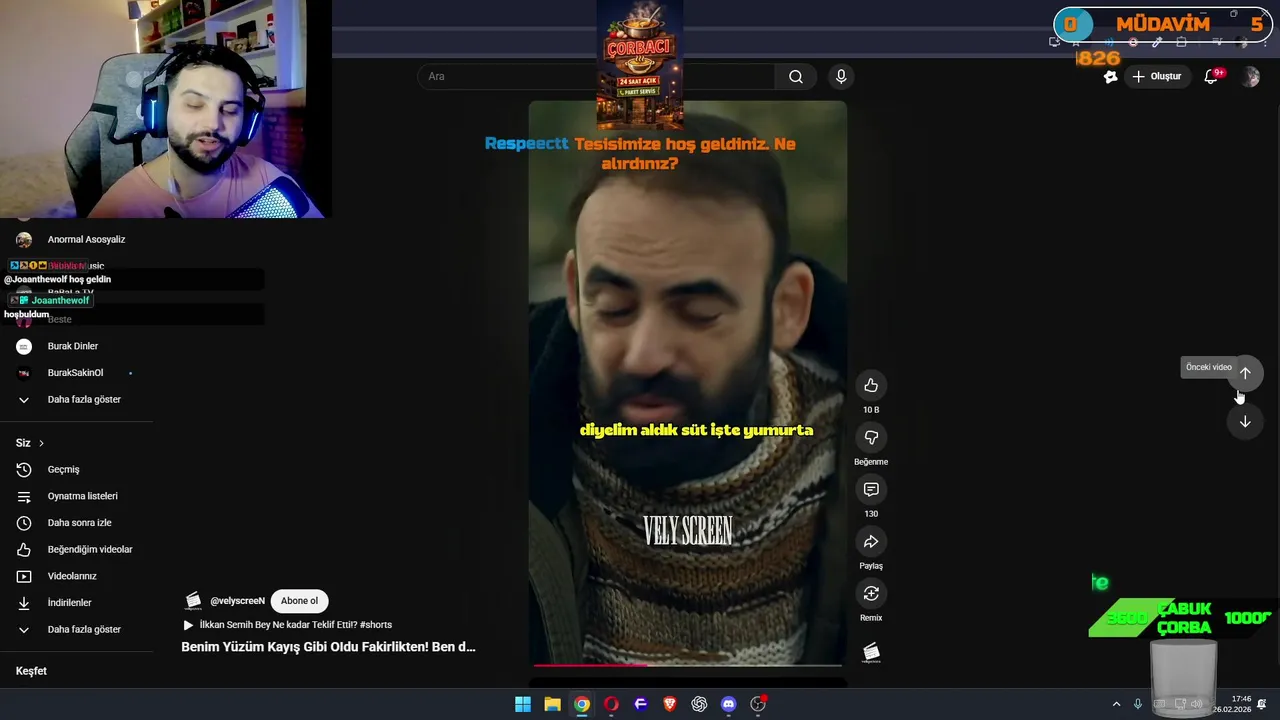Go to previous video (Önceki video)
Image resolution: width=1280 pixels, height=720 pixels.
[1245, 373]
